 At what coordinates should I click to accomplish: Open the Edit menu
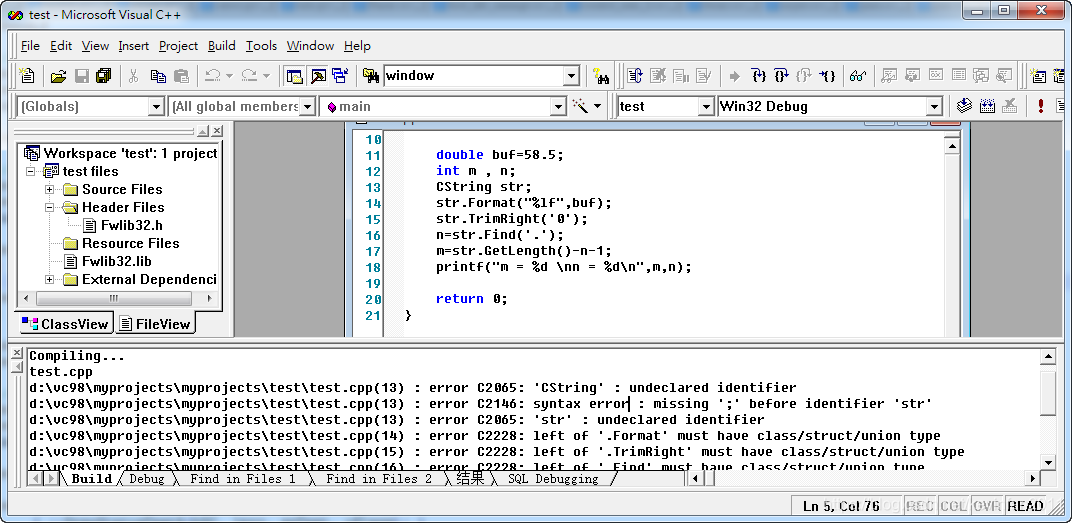61,46
